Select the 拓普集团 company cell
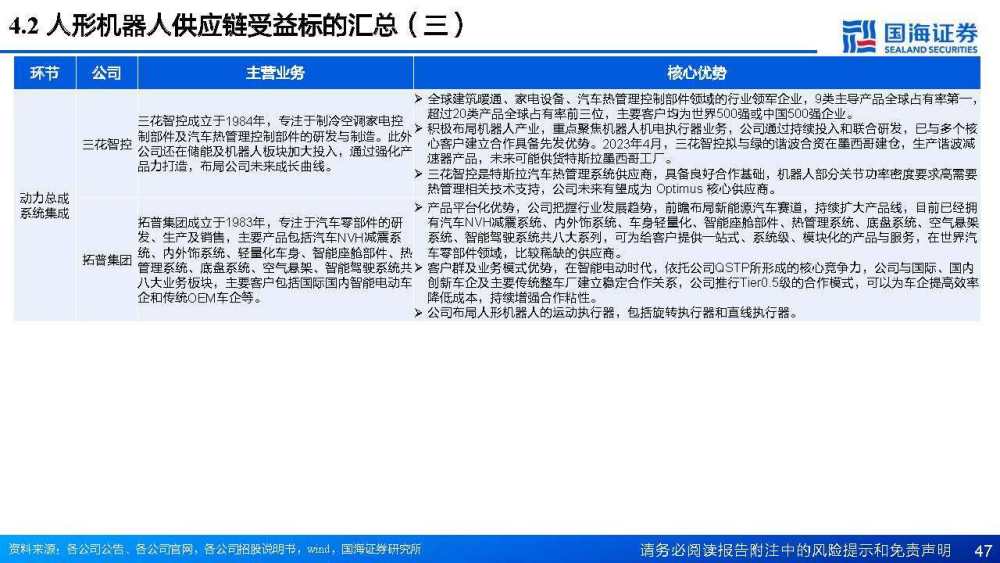Screen dimensions: 1000x563 107,260
